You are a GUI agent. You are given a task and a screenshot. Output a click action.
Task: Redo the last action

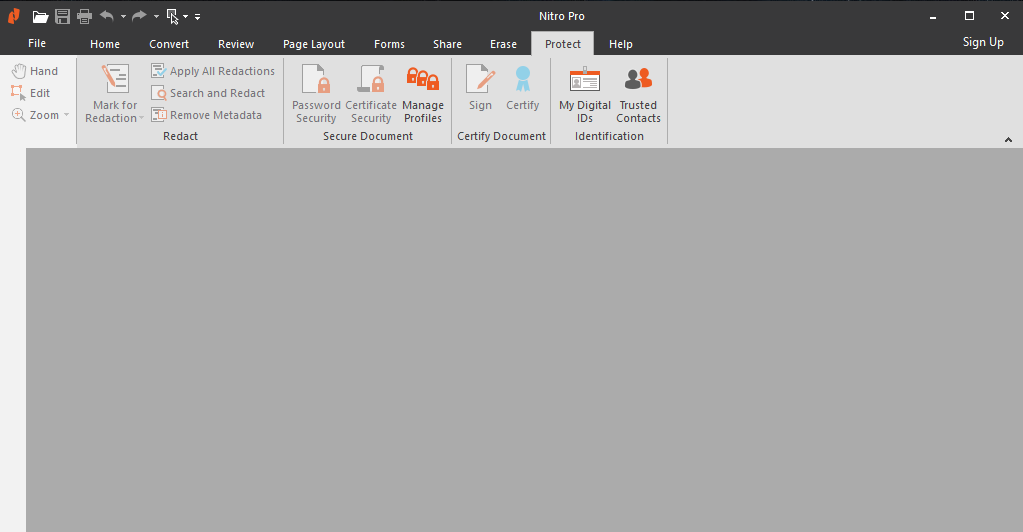pyautogui.click(x=139, y=16)
